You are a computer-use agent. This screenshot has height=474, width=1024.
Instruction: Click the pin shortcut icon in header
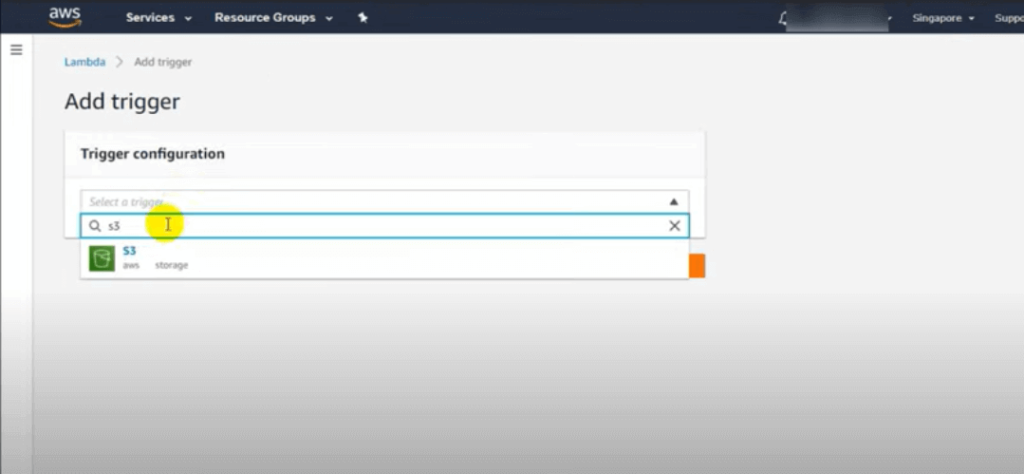coord(363,18)
